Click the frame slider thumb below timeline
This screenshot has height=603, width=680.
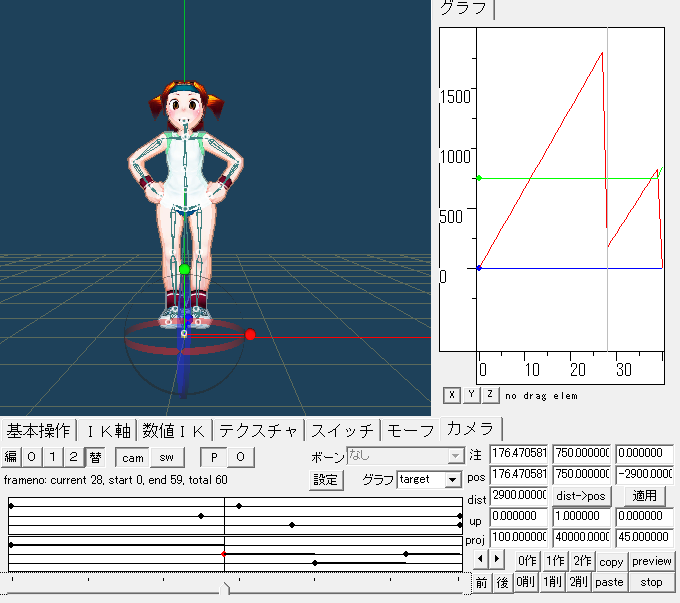coord(226,588)
